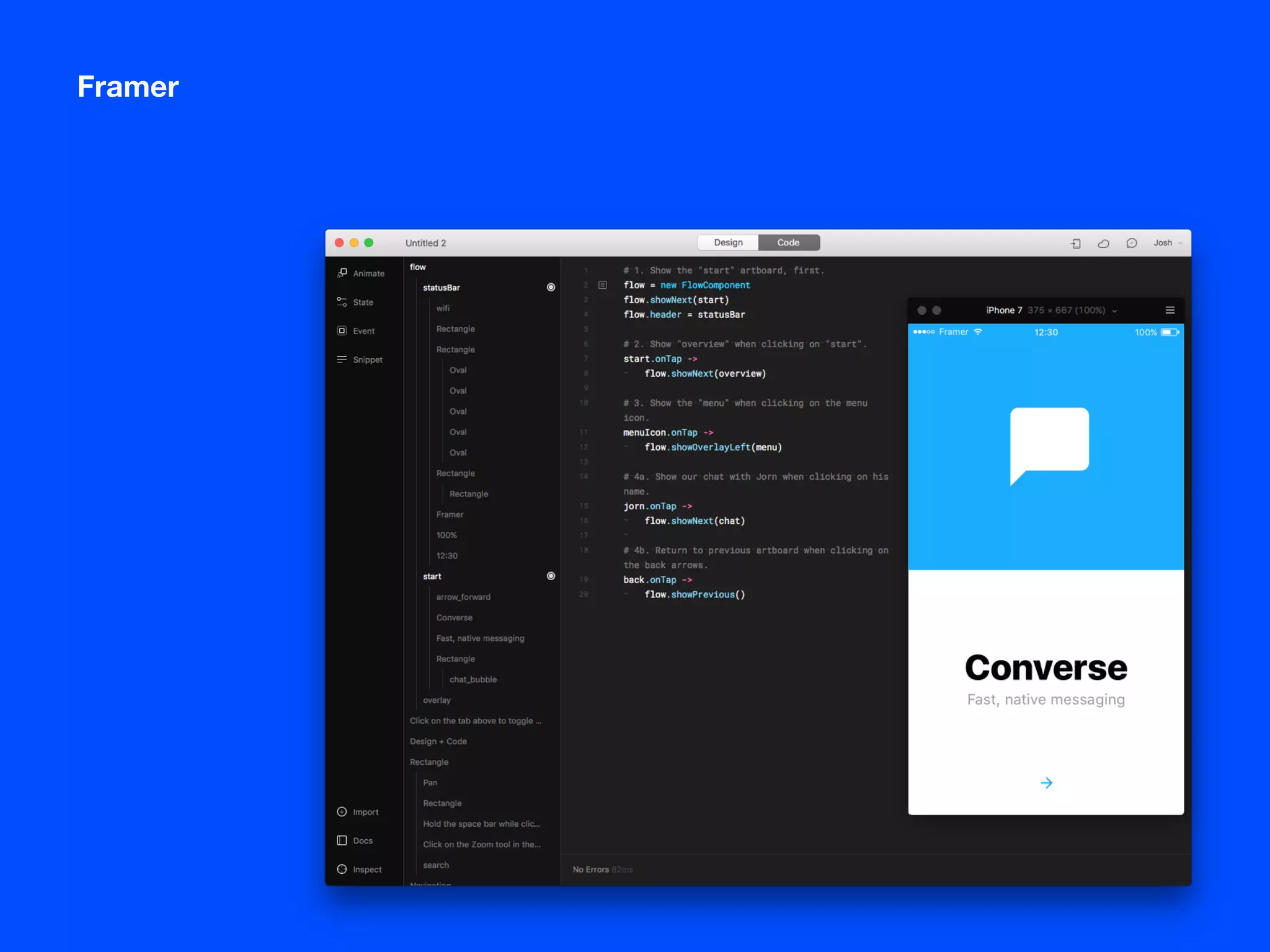Image resolution: width=1270 pixels, height=952 pixels.
Task: Select the 'Click on the Zoom tool in the...' layer
Action: [x=482, y=844]
